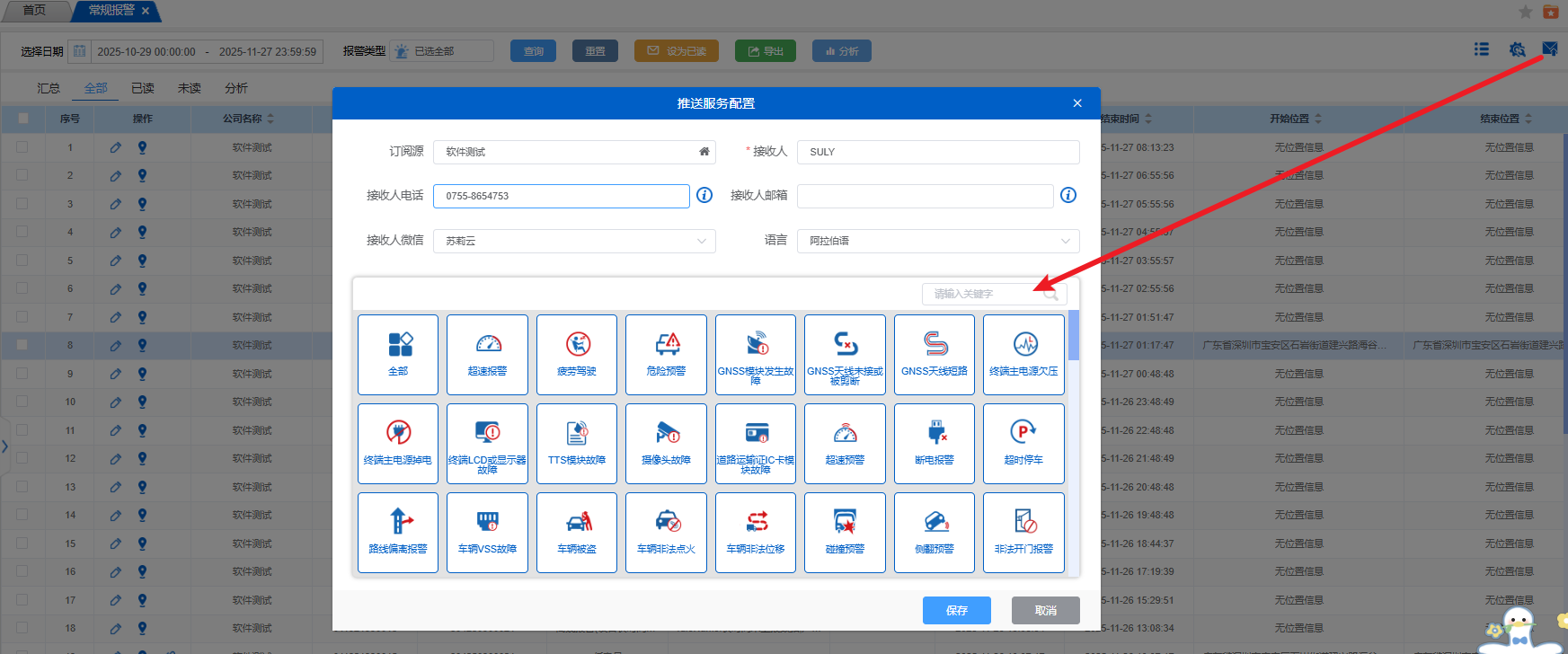Viewport: 1568px width, 654px height.
Task: Tick the checkbox for row 1
Action: coord(22,147)
